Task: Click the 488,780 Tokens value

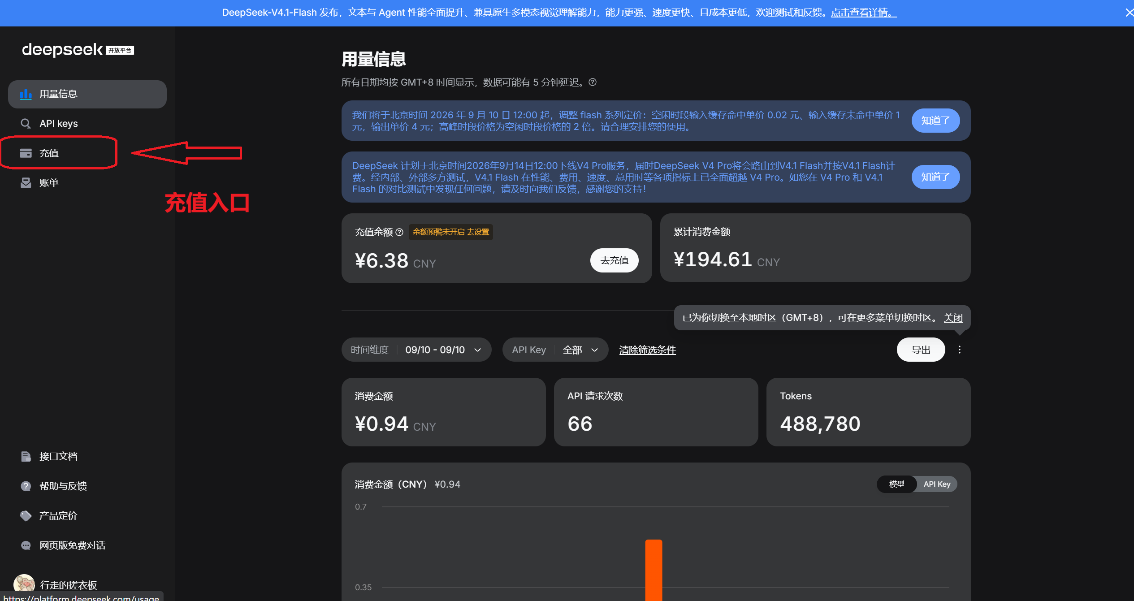Action: point(820,424)
